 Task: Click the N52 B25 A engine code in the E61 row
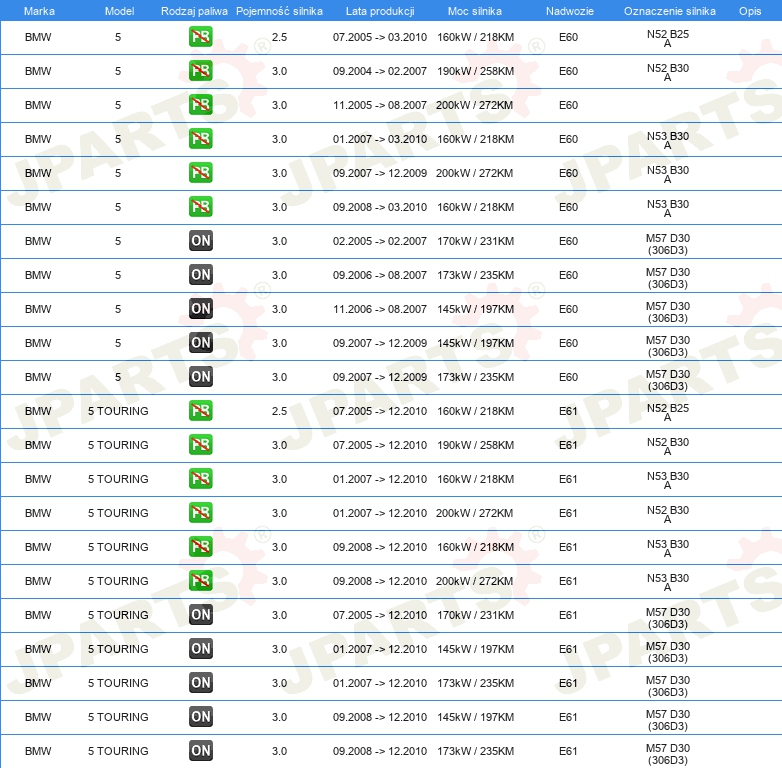(668, 412)
